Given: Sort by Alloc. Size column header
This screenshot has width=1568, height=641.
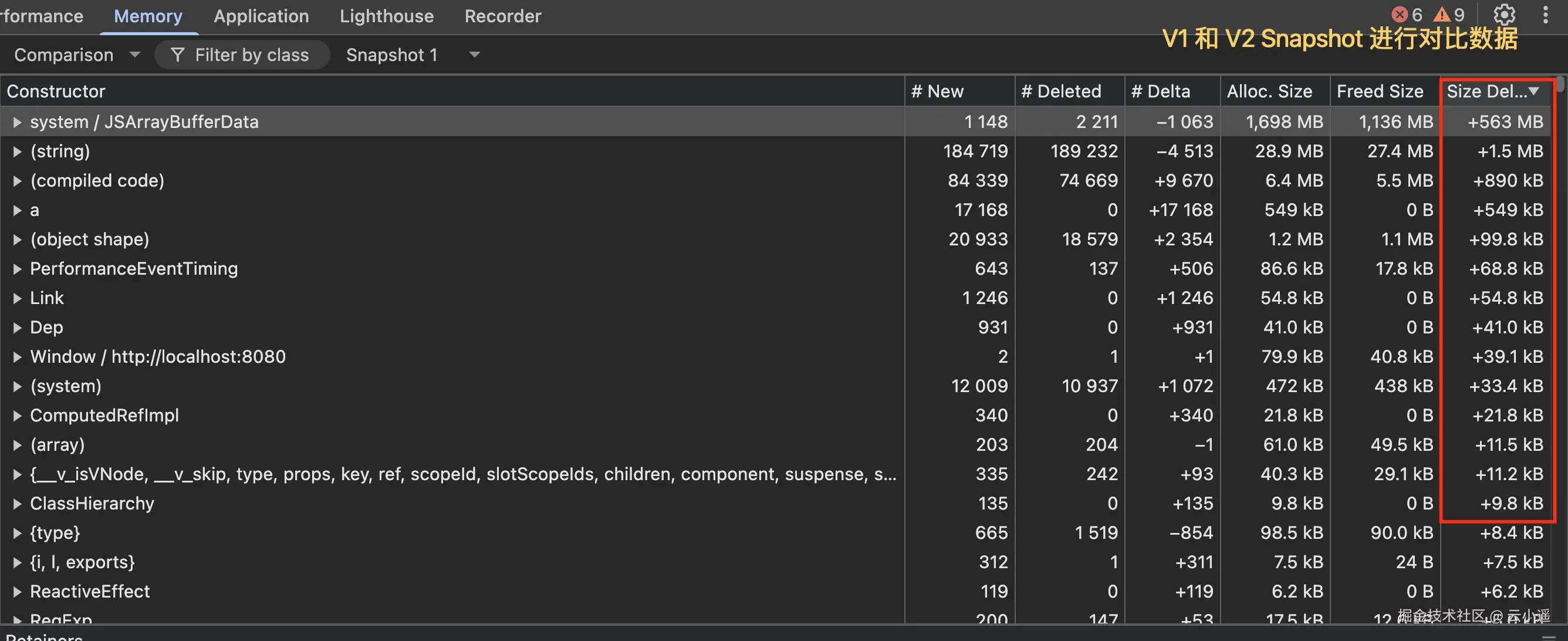Looking at the screenshot, I should tap(1269, 92).
